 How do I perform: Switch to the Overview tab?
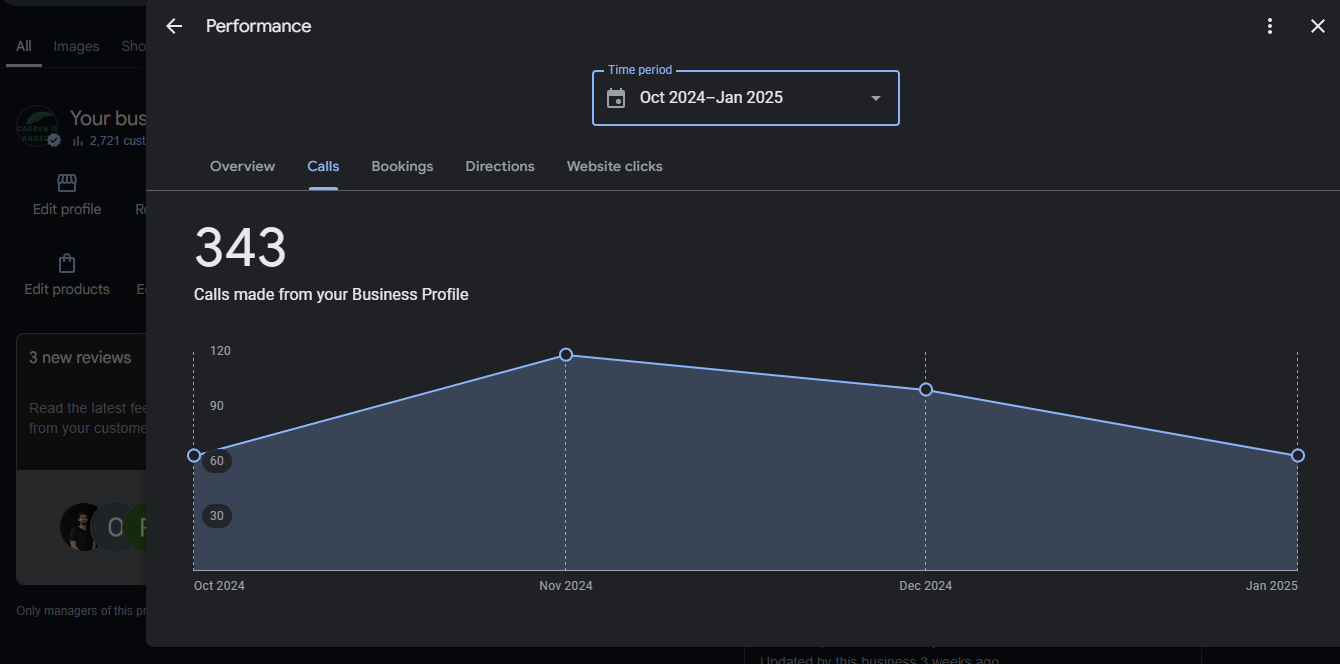(x=242, y=166)
